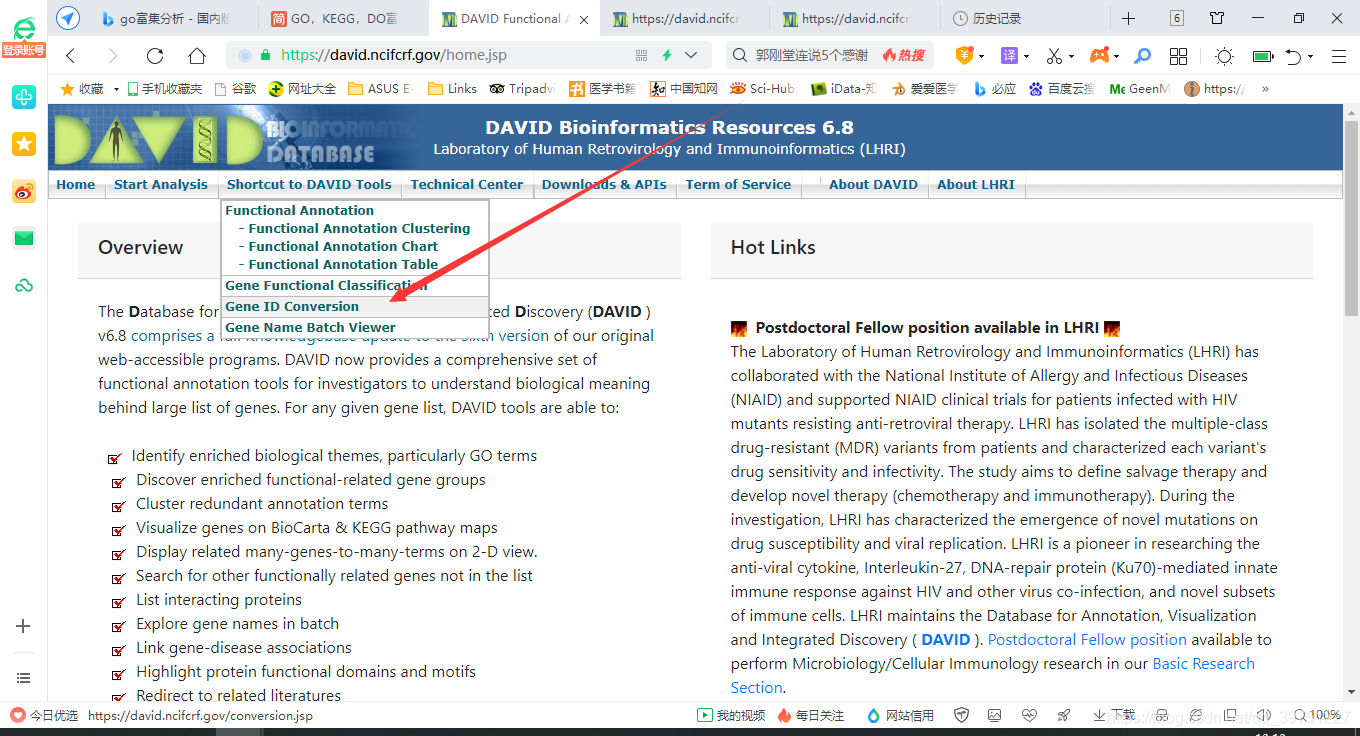The width and height of the screenshot is (1360, 736).
Task: Select Gene ID Conversion entry
Action: coord(354,306)
